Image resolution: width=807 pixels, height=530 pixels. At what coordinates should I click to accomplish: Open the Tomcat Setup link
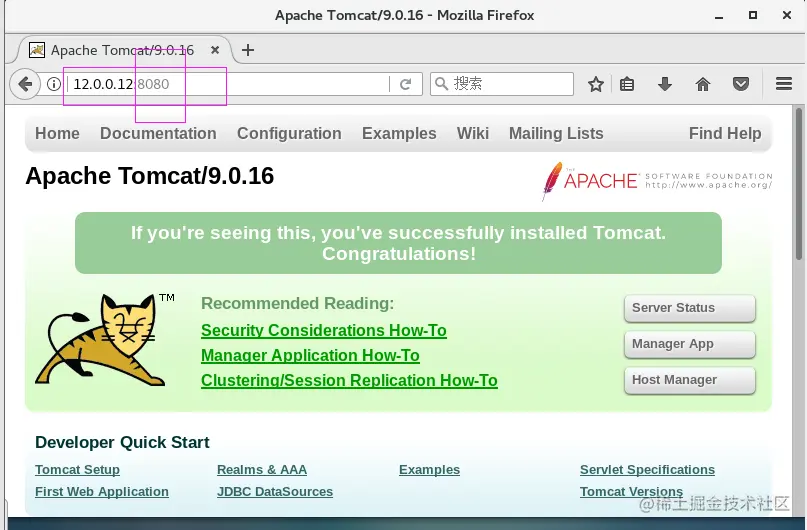(x=77, y=470)
